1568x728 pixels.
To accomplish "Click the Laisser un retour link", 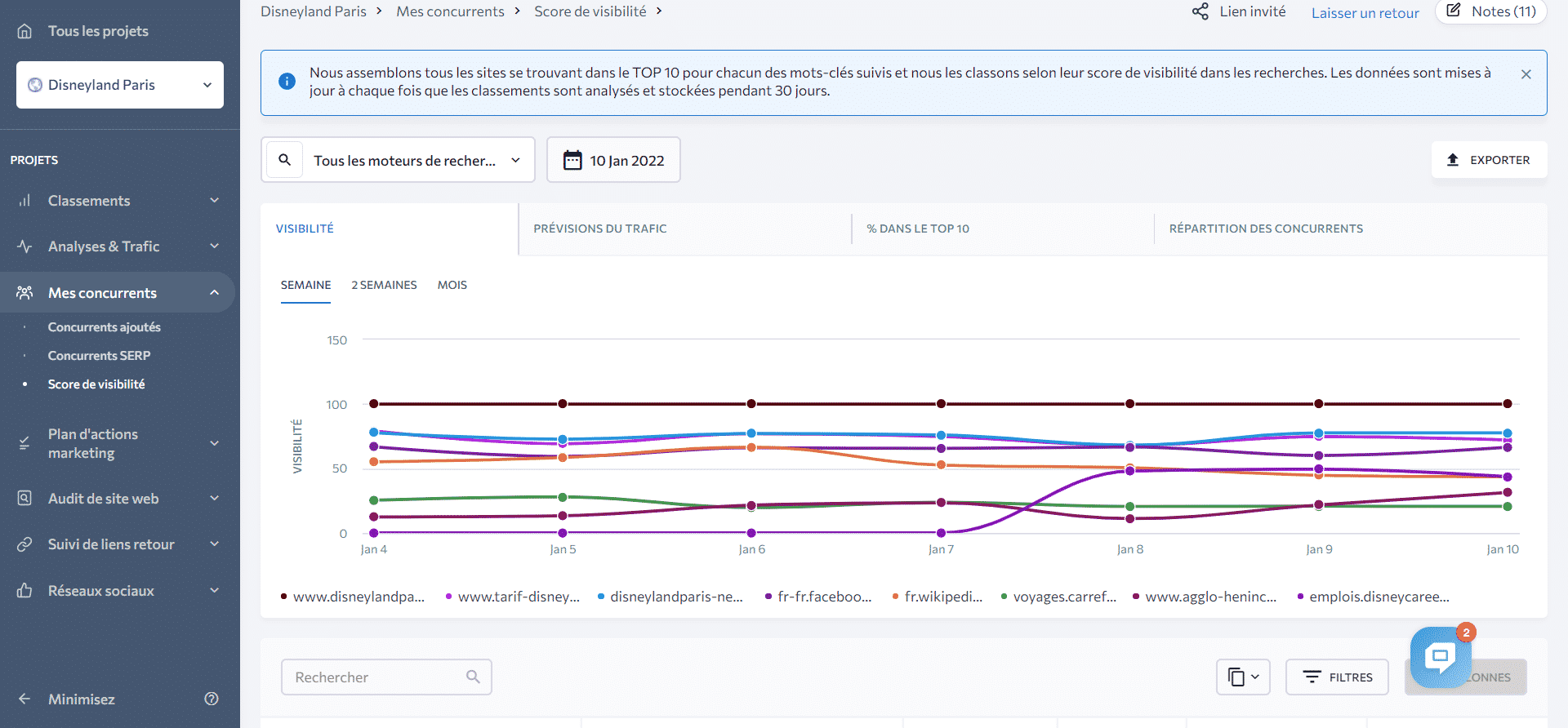I will point(1365,13).
